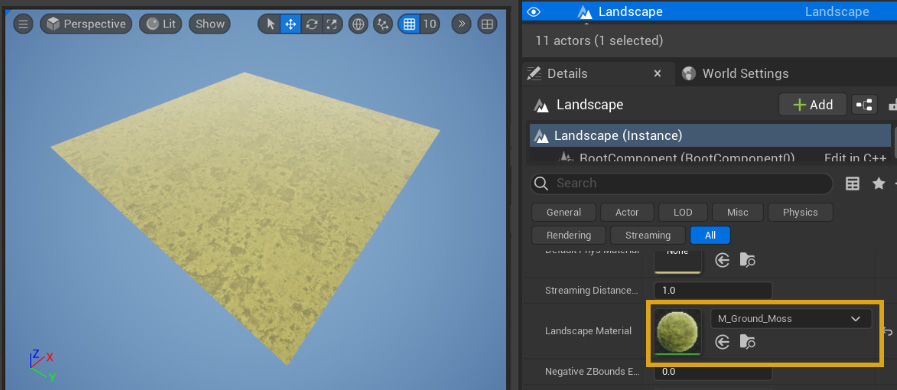This screenshot has width=897, height=390.
Task: Browse to M_Ground_Moss in Content Browser
Action: 747,342
